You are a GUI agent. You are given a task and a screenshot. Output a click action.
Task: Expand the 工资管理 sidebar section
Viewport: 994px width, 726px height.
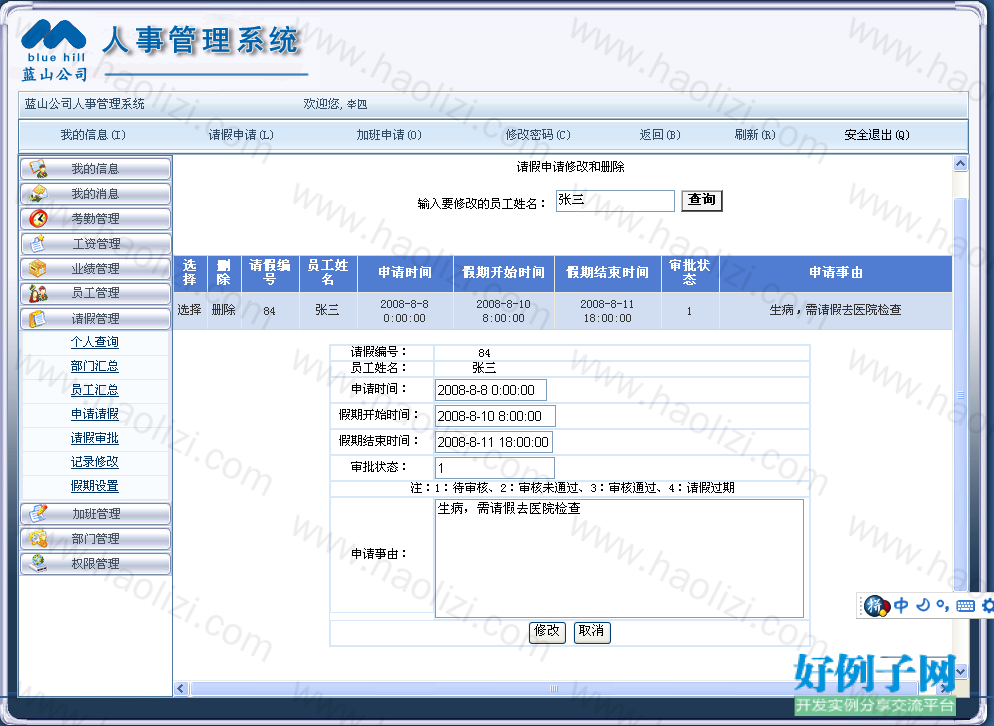point(95,243)
